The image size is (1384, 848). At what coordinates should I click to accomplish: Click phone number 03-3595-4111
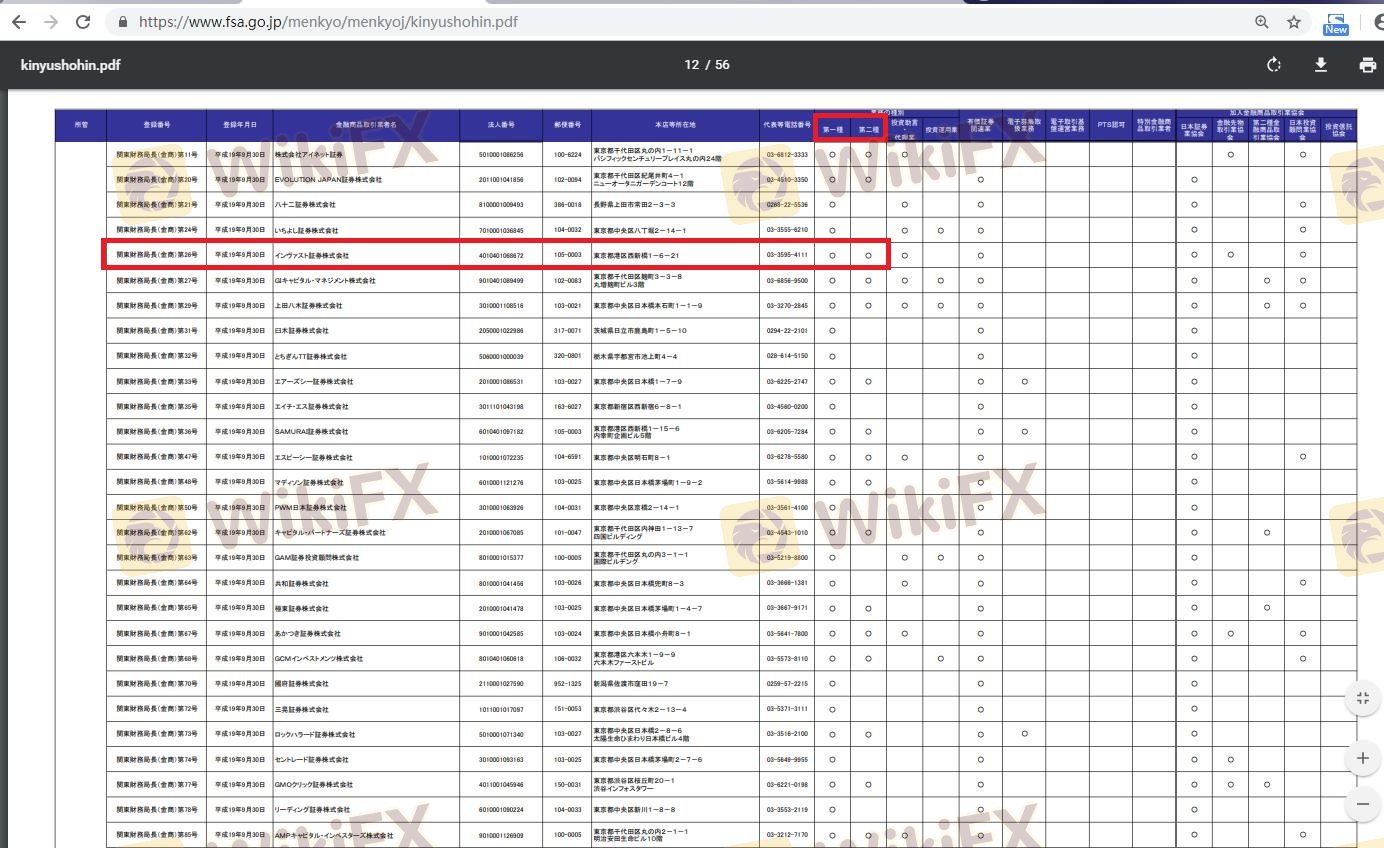(x=787, y=255)
